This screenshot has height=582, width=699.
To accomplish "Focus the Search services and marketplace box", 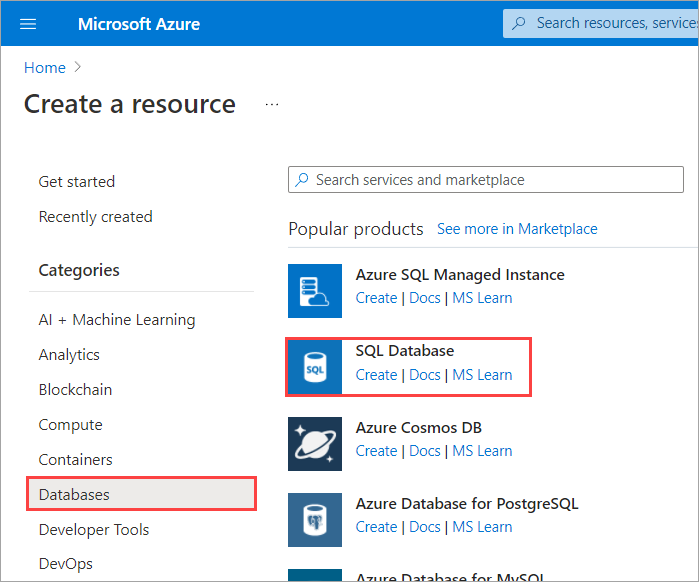I will tap(485, 180).
